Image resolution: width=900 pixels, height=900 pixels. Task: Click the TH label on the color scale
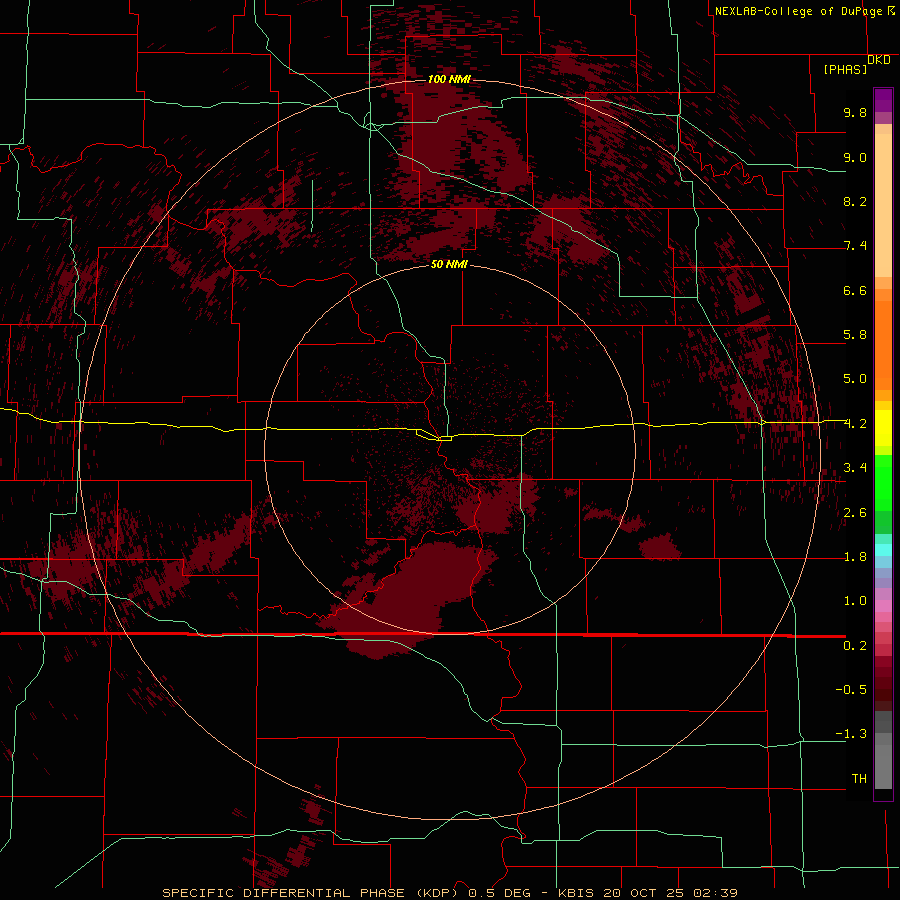coord(859,779)
